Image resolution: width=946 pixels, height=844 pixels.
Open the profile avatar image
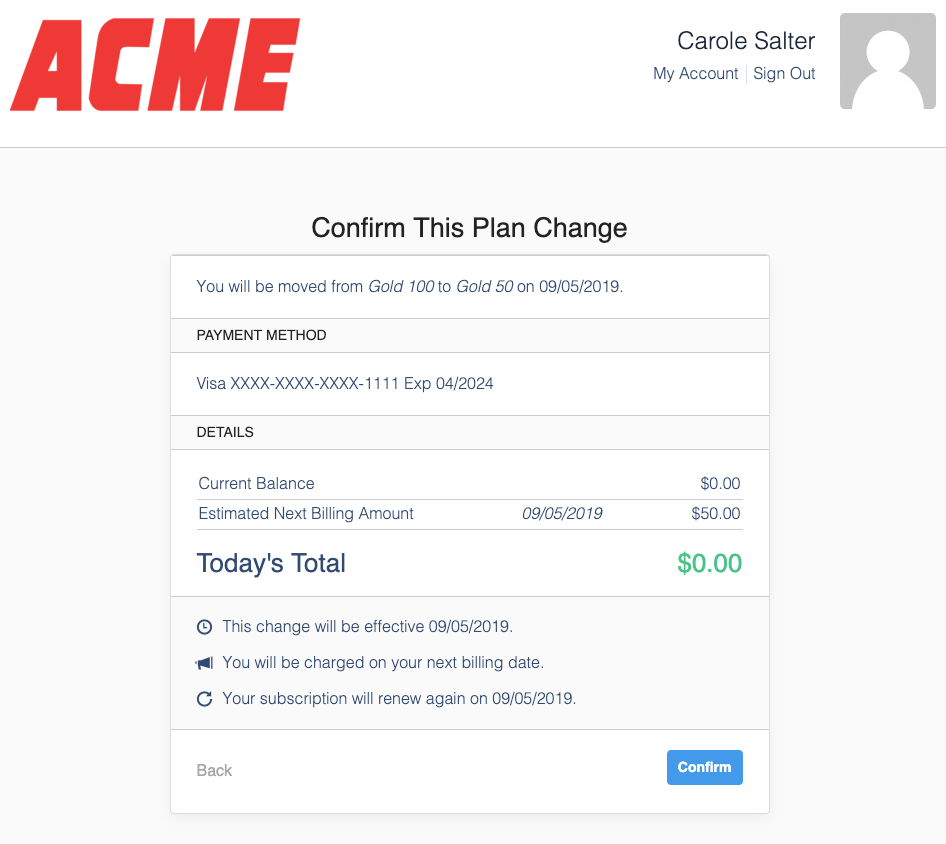tap(887, 60)
